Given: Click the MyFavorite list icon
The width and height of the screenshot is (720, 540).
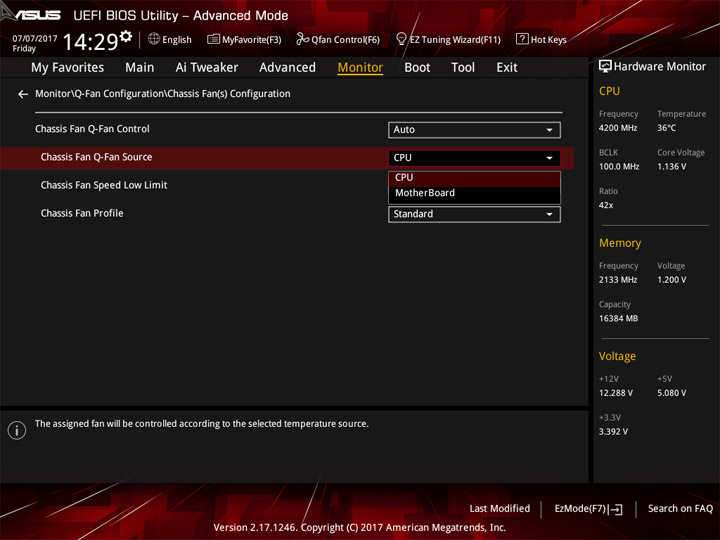Looking at the screenshot, I should [x=213, y=39].
